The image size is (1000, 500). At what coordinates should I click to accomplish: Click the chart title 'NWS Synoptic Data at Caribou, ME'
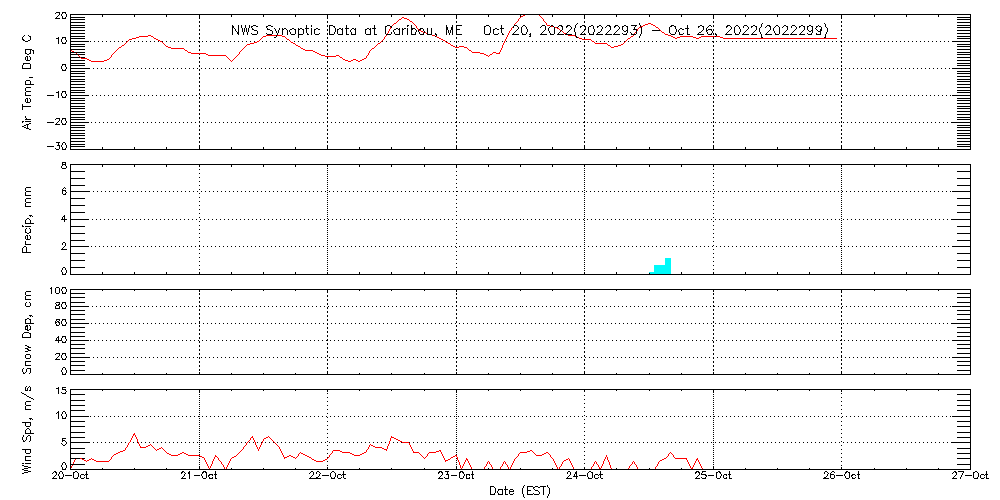click(x=347, y=30)
